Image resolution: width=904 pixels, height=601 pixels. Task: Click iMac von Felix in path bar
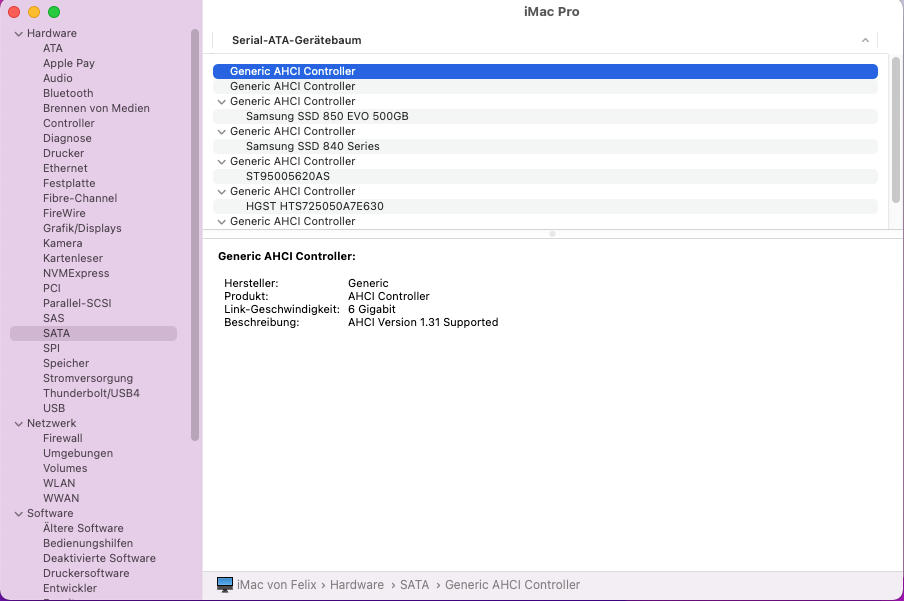277,585
